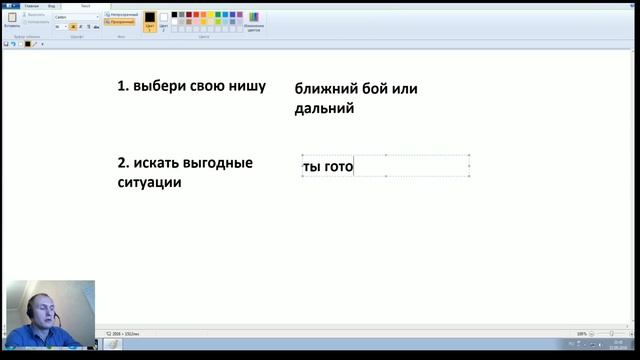Select Непрозрачный (Opaque) background option
This screenshot has width=640, height=360.
122,15
